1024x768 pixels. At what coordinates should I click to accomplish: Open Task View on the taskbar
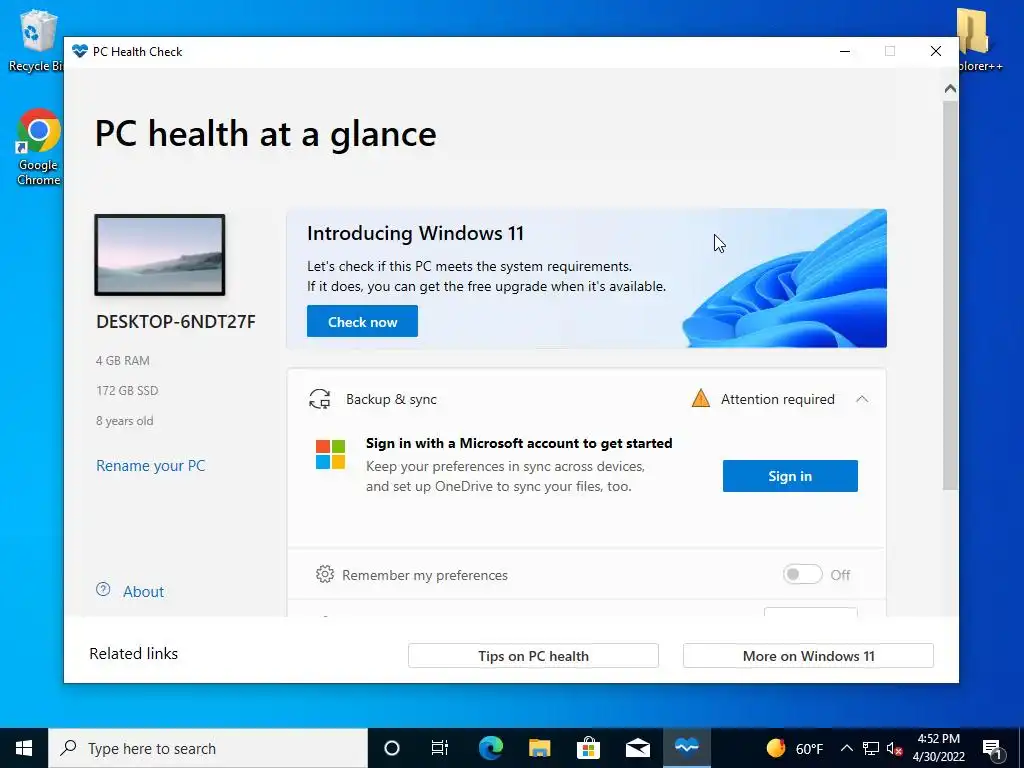pyautogui.click(x=440, y=748)
